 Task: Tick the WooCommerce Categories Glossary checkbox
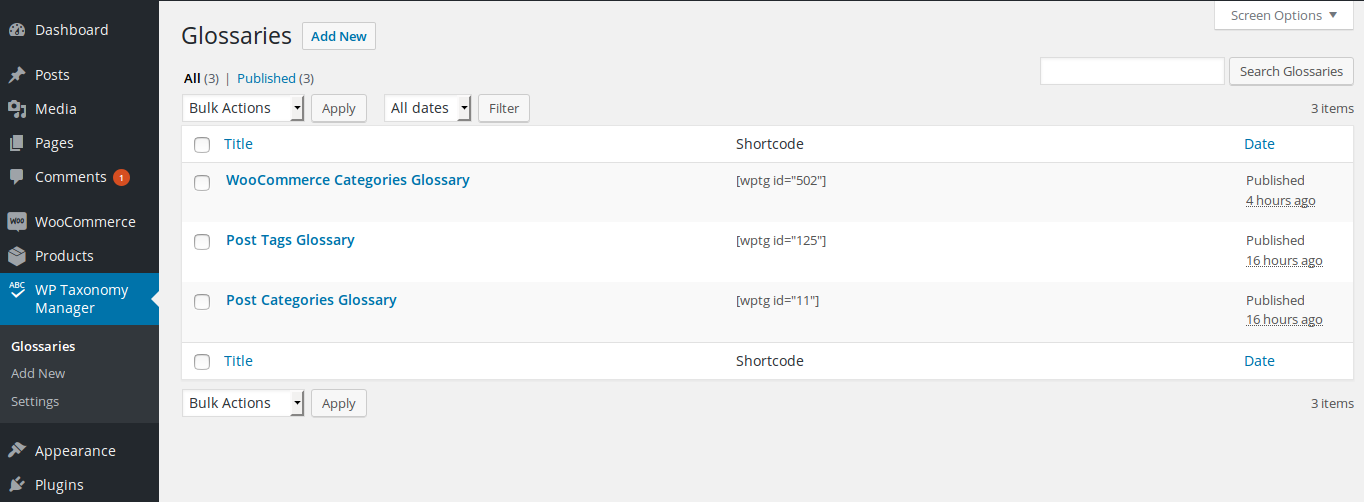(202, 182)
